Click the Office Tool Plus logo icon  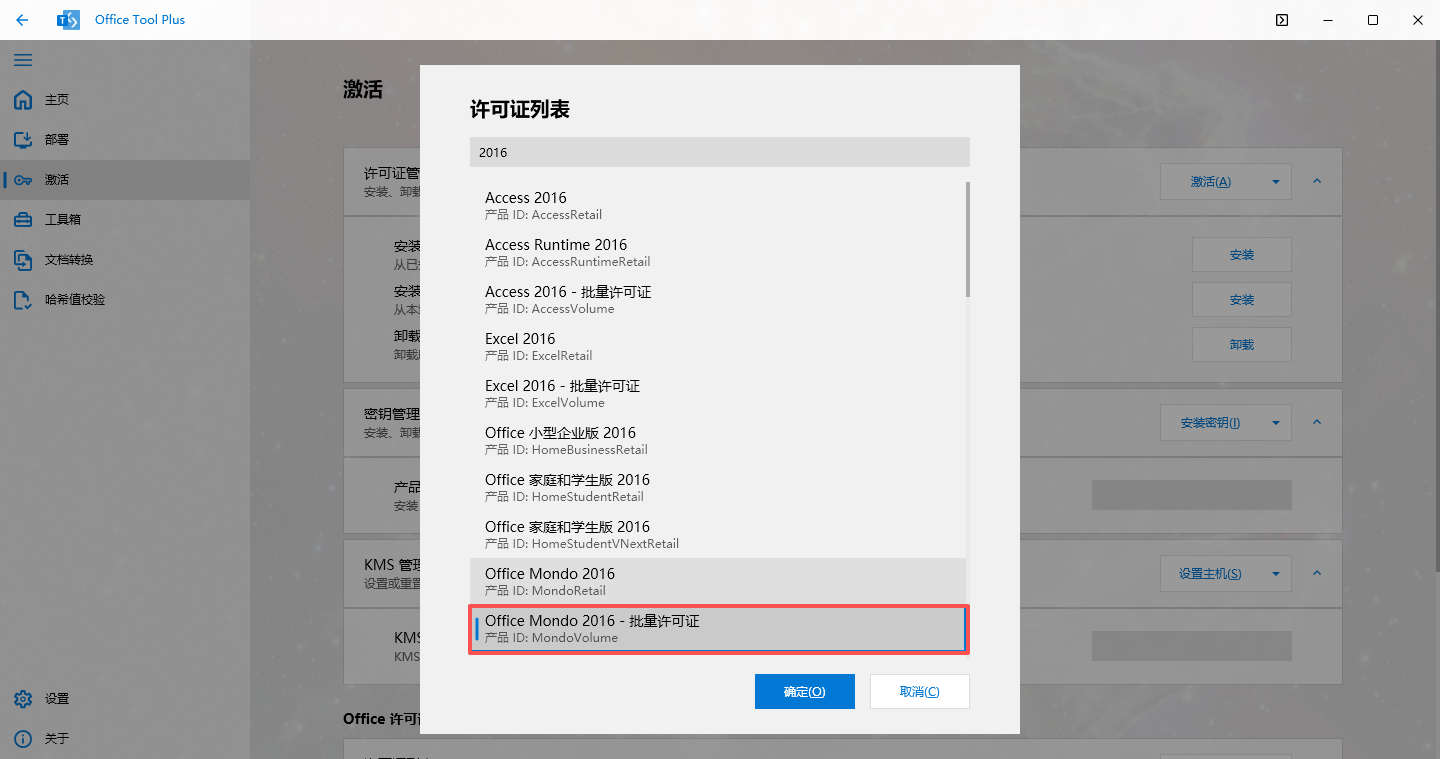(68, 20)
